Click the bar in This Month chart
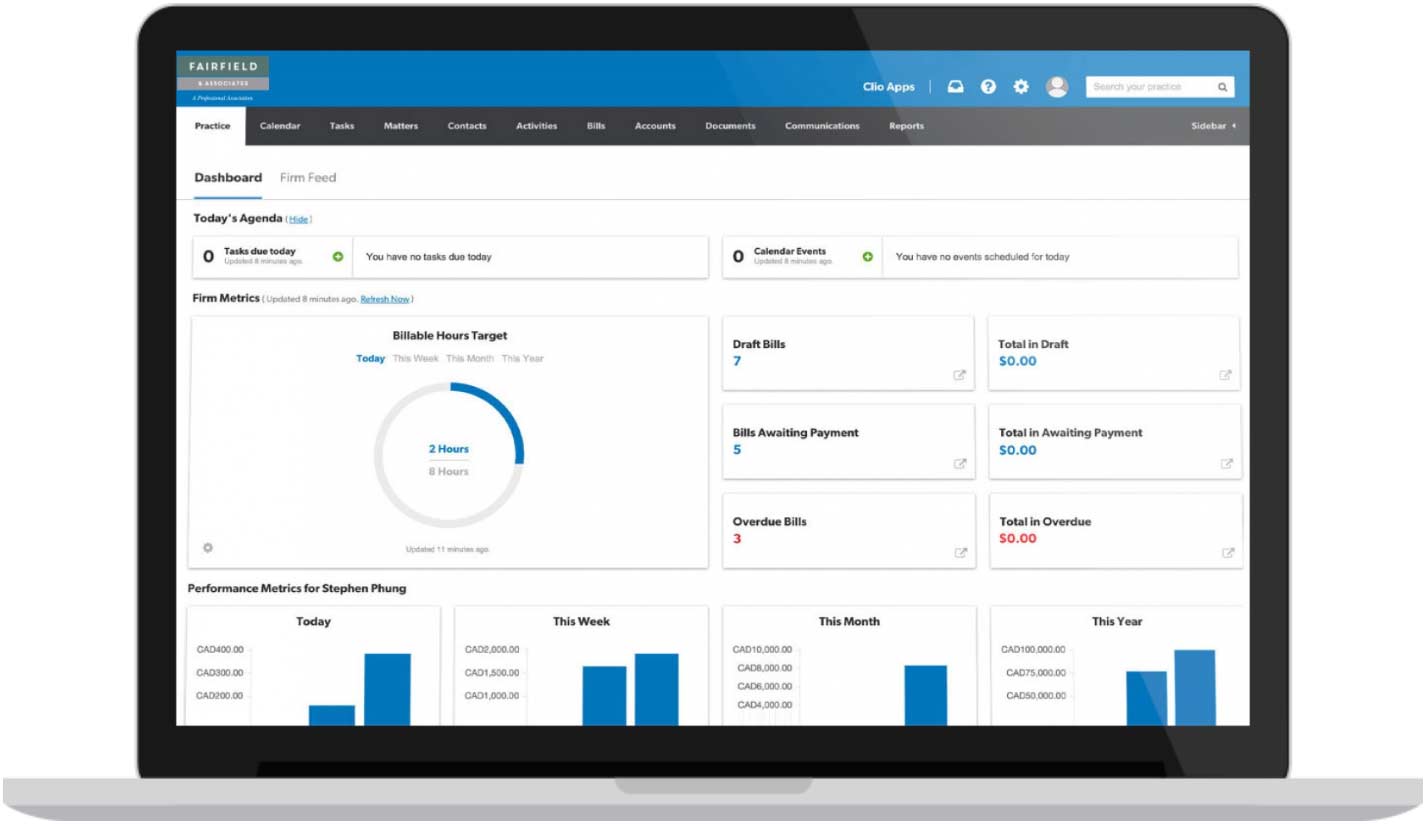Screen dimensions: 1426x824 click(x=926, y=696)
